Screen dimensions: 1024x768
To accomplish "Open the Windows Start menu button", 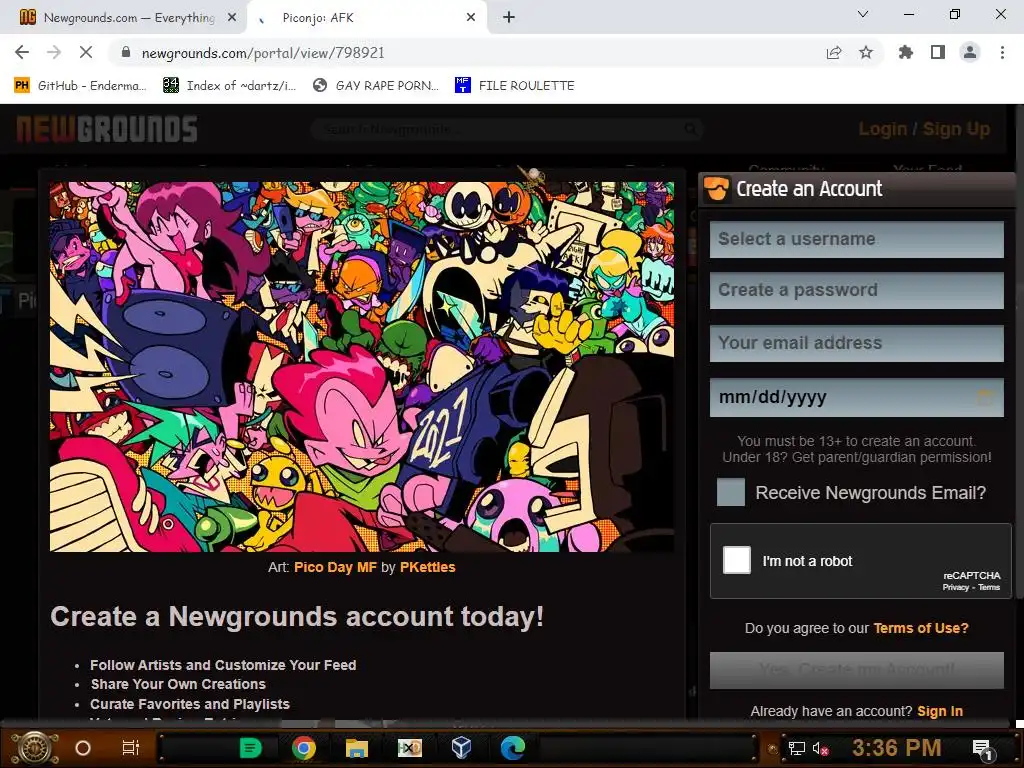I will coord(36,748).
